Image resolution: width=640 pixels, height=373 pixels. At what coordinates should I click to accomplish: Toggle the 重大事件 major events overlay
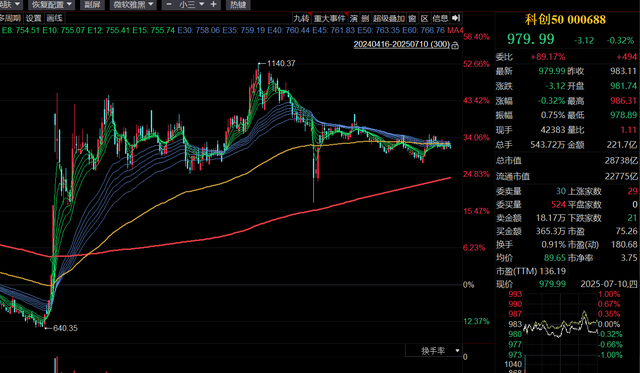click(329, 18)
